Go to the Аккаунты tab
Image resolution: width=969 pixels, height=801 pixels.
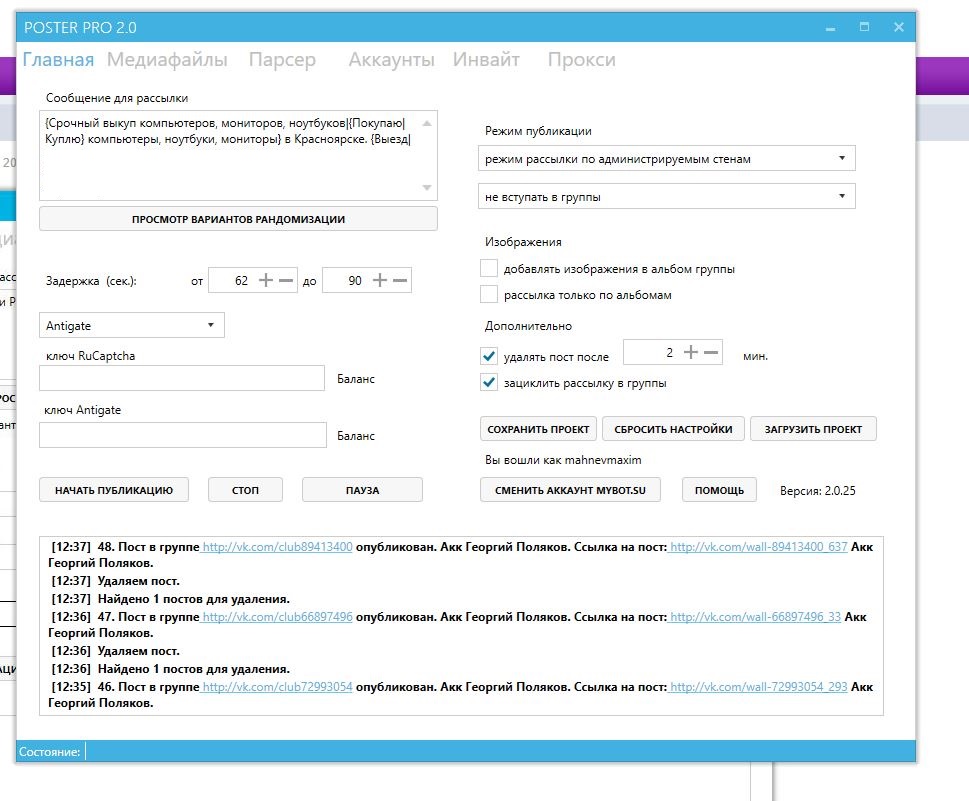point(392,60)
